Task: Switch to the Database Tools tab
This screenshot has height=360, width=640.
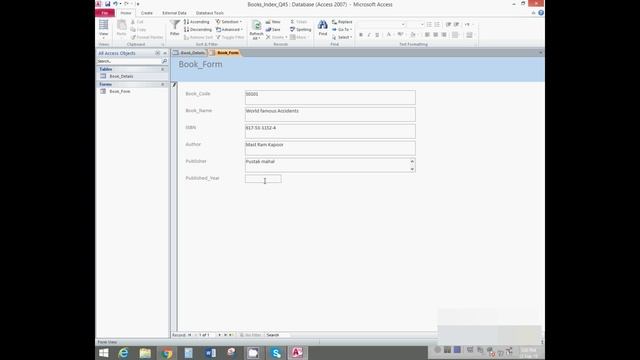Action: [210, 13]
